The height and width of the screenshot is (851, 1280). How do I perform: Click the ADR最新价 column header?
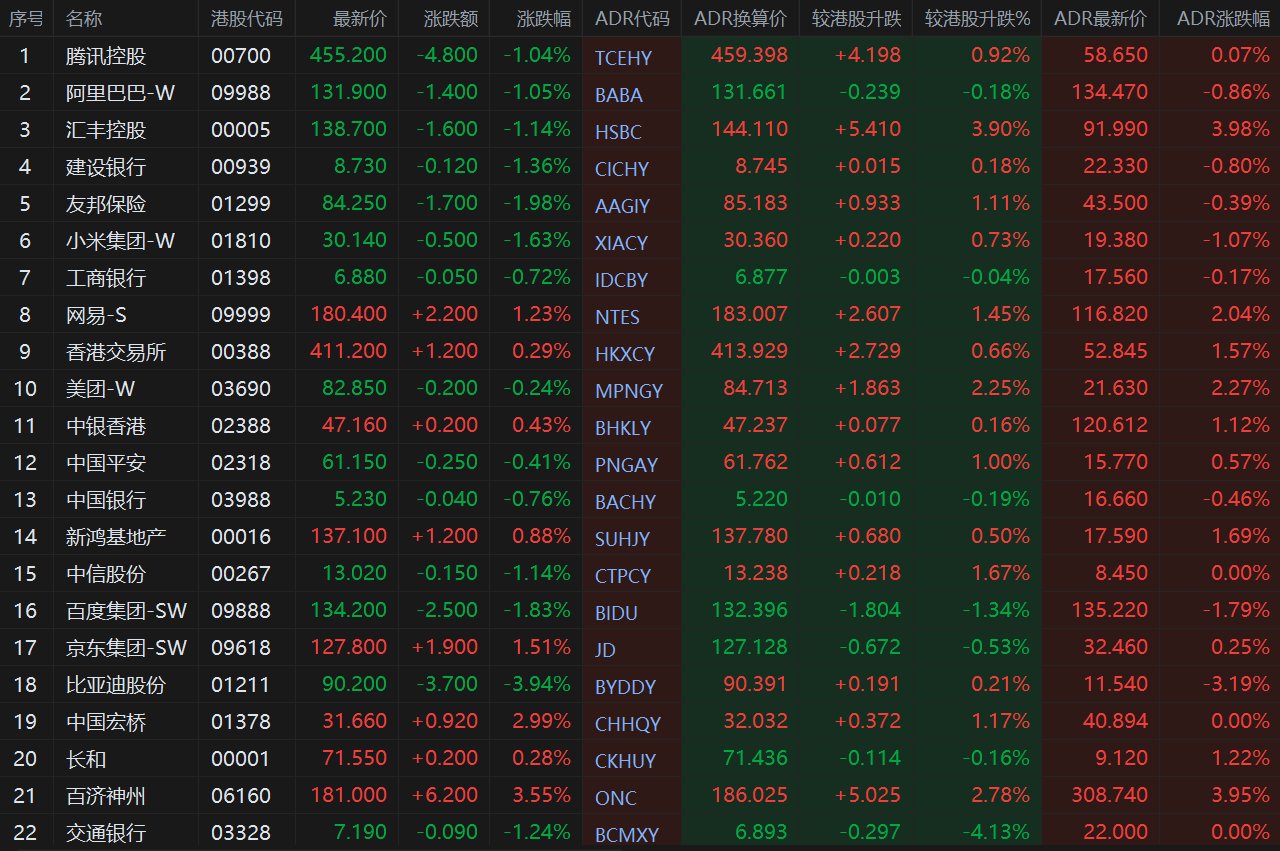pos(1101,18)
